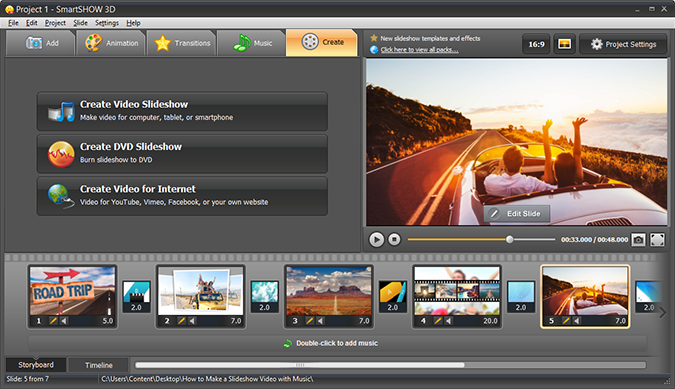Open the Edit menu
675x389 pixels.
(x=31, y=23)
